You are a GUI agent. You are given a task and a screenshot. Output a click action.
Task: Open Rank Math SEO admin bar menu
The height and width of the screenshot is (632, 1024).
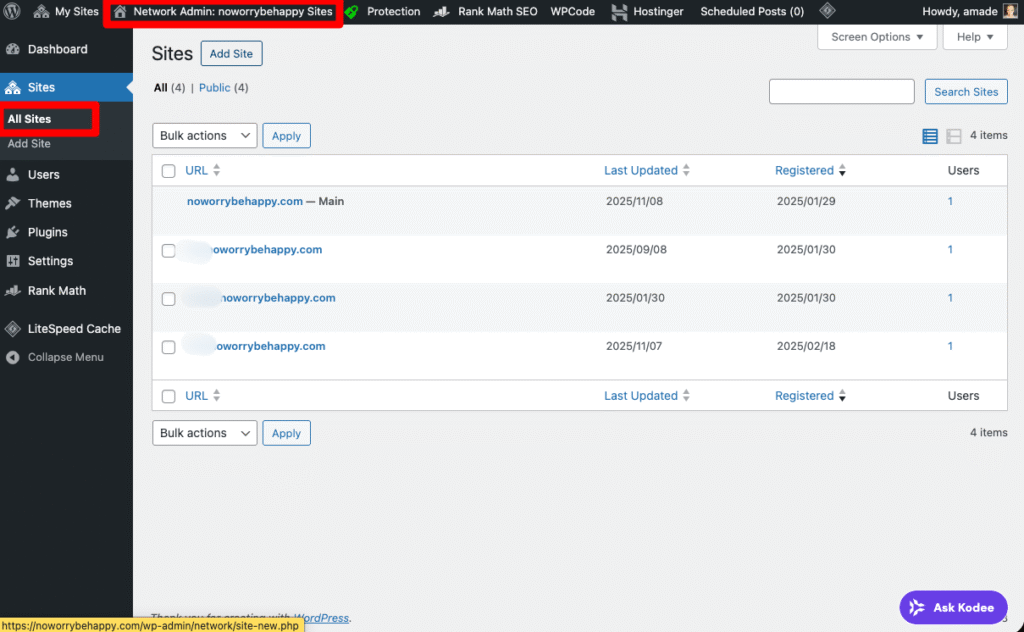click(x=486, y=12)
